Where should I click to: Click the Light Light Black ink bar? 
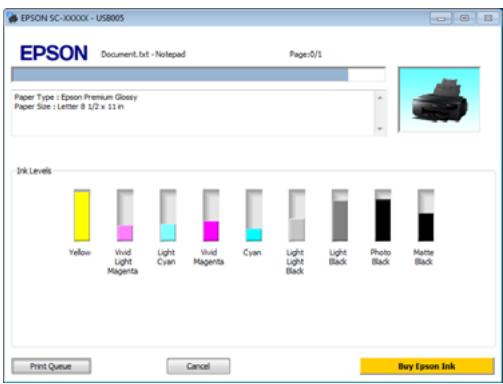[x=297, y=215]
